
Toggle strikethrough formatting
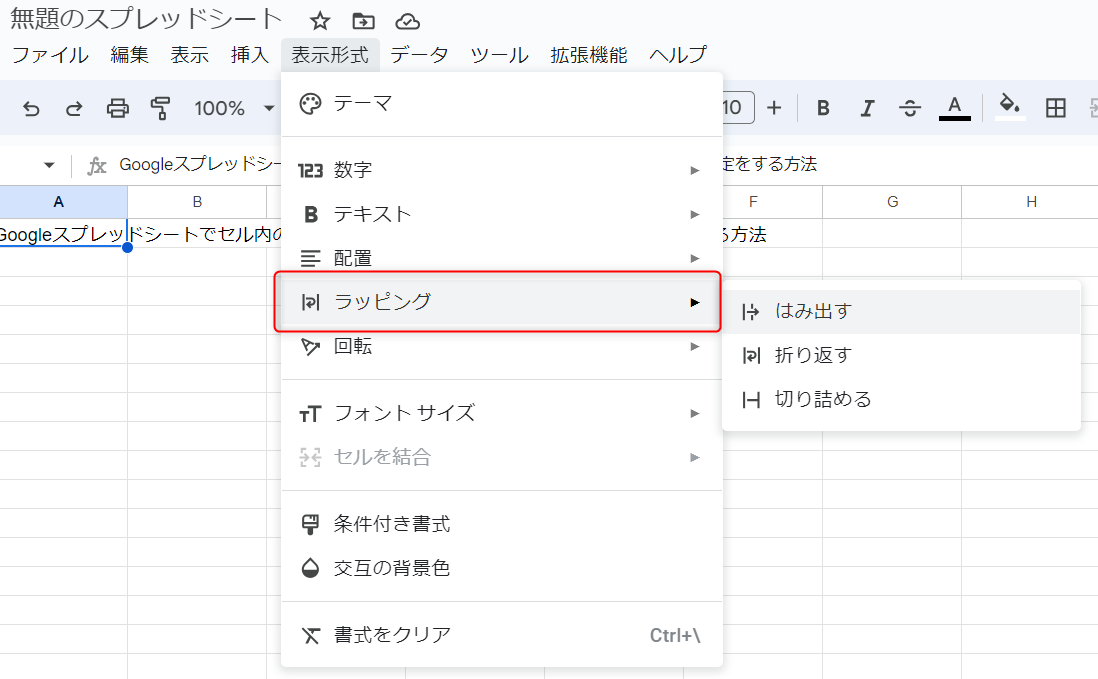(910, 108)
